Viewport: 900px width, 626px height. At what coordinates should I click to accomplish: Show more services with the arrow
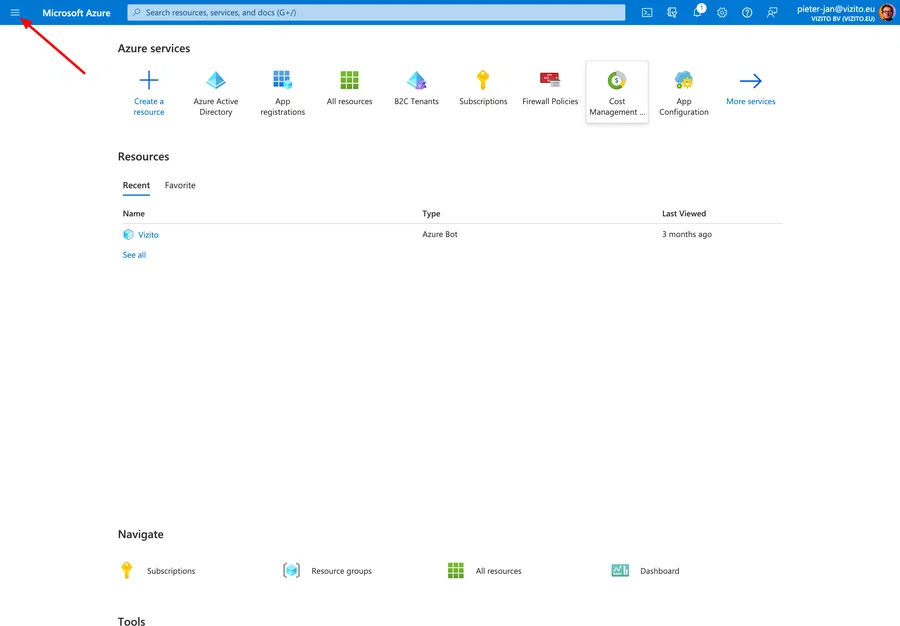(x=750, y=90)
